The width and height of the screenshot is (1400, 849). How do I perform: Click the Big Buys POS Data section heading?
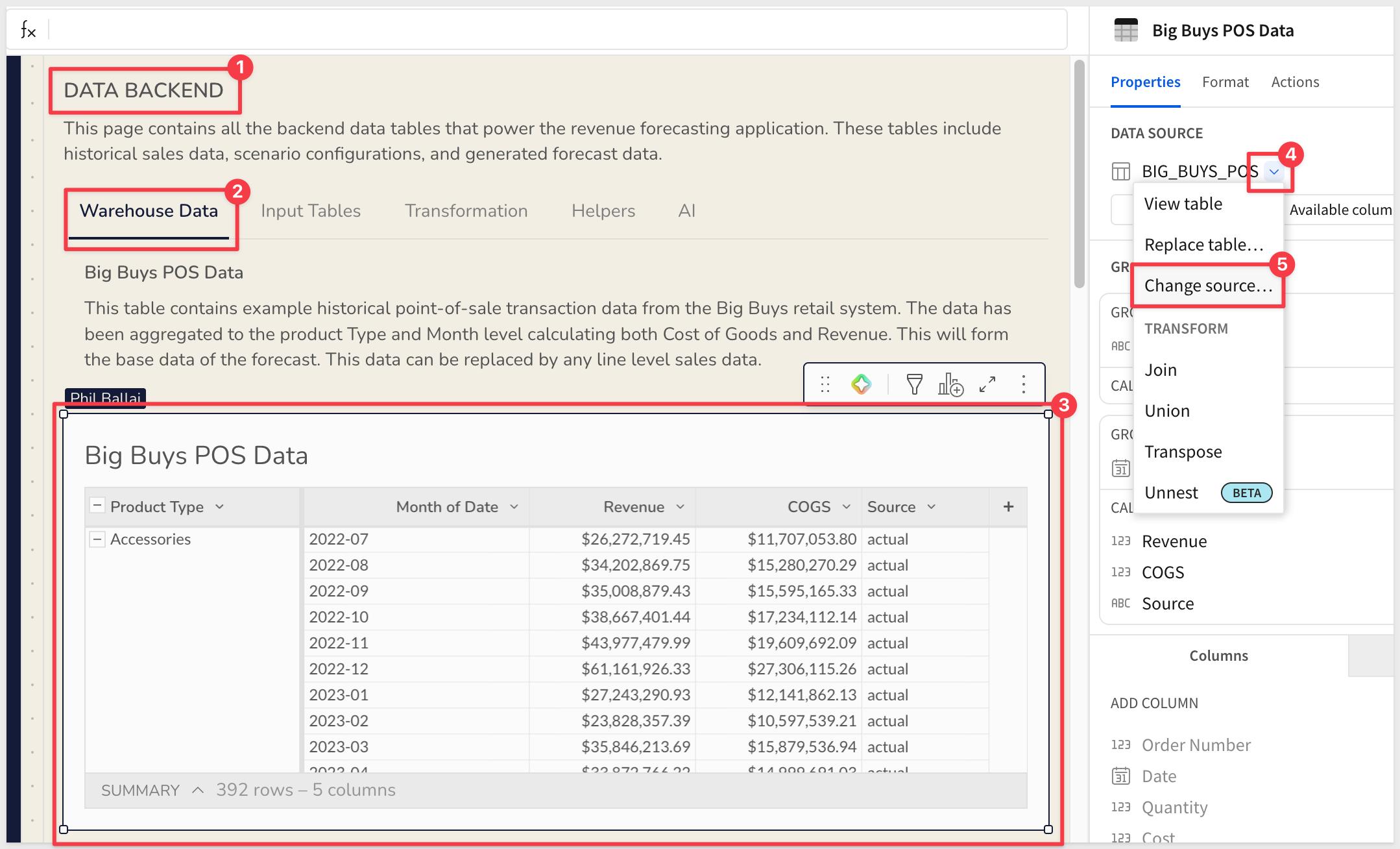163,273
